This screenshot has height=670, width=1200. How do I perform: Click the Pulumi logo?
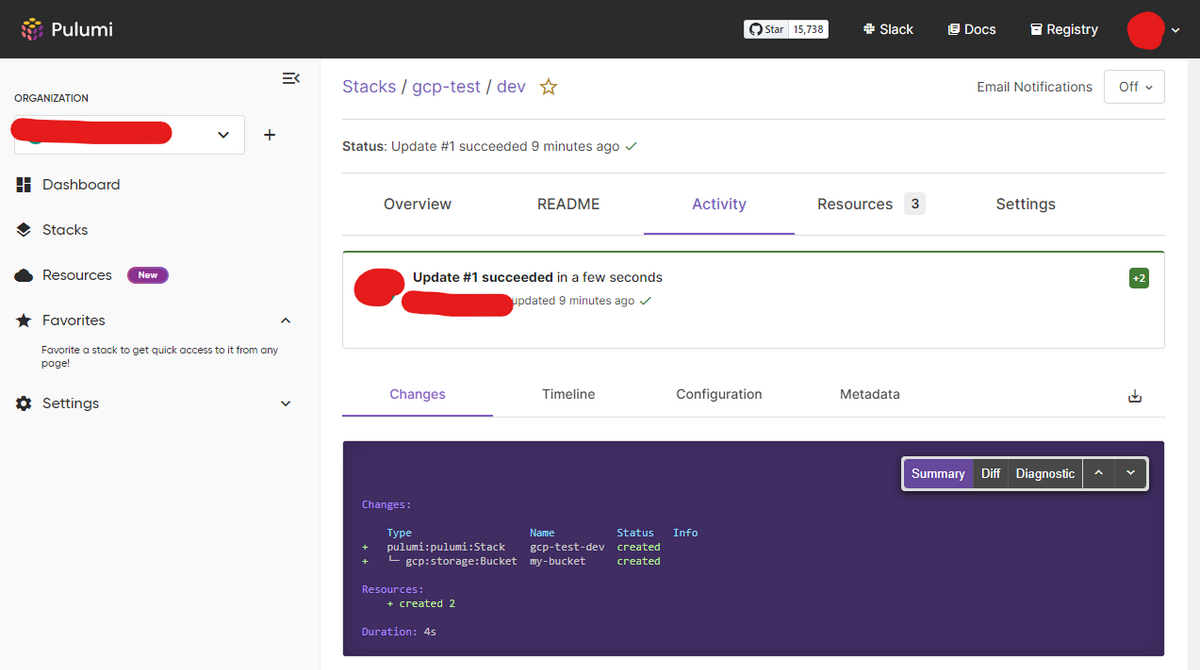point(67,29)
